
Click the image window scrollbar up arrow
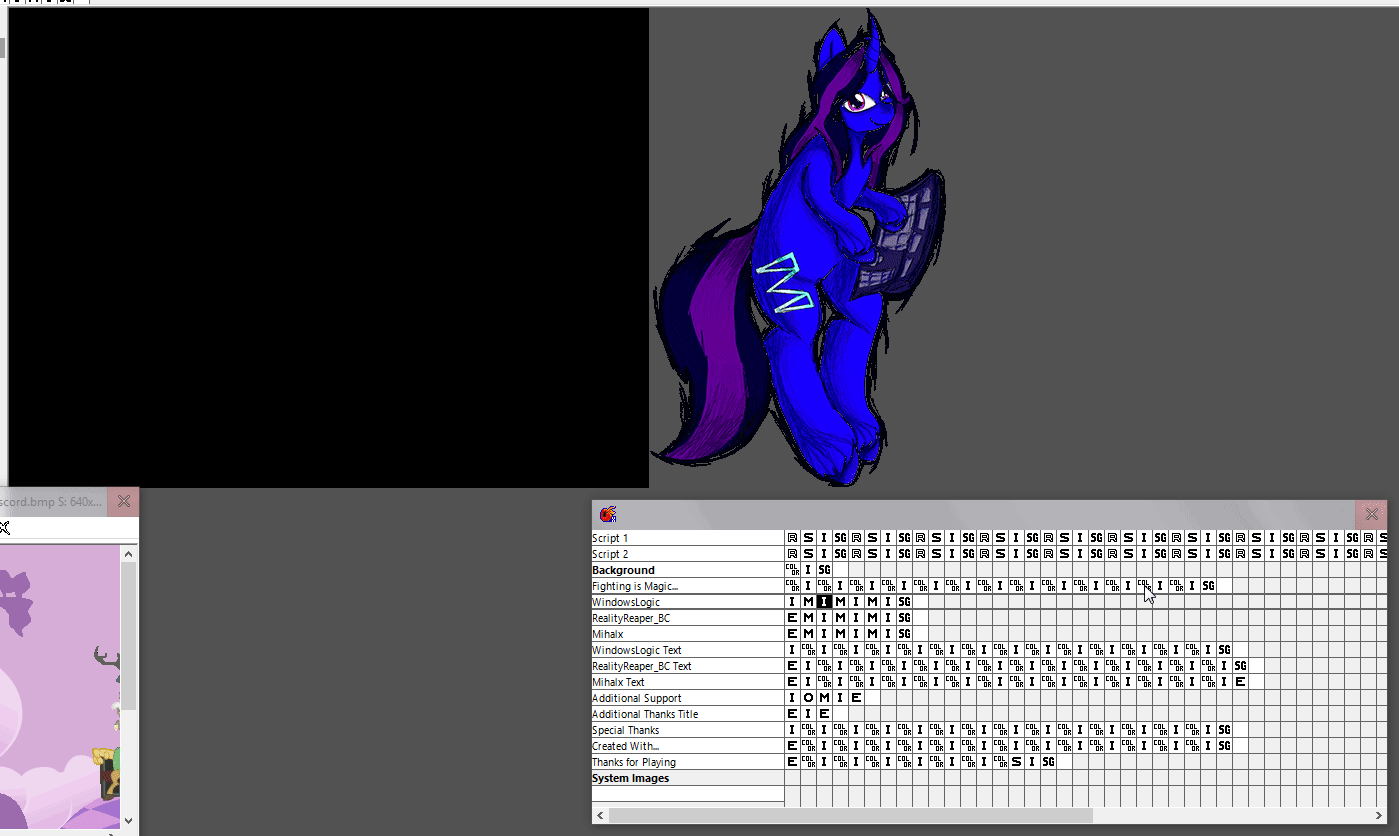(x=128, y=553)
